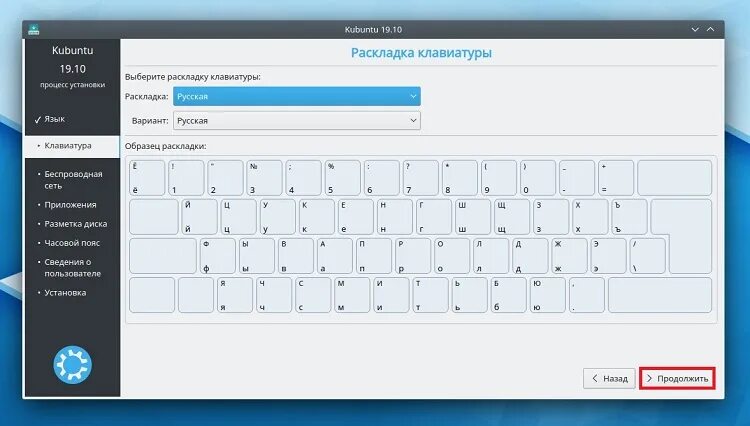The image size is (750, 426).
Task: Click the М key in layout preview
Action: 352,295
